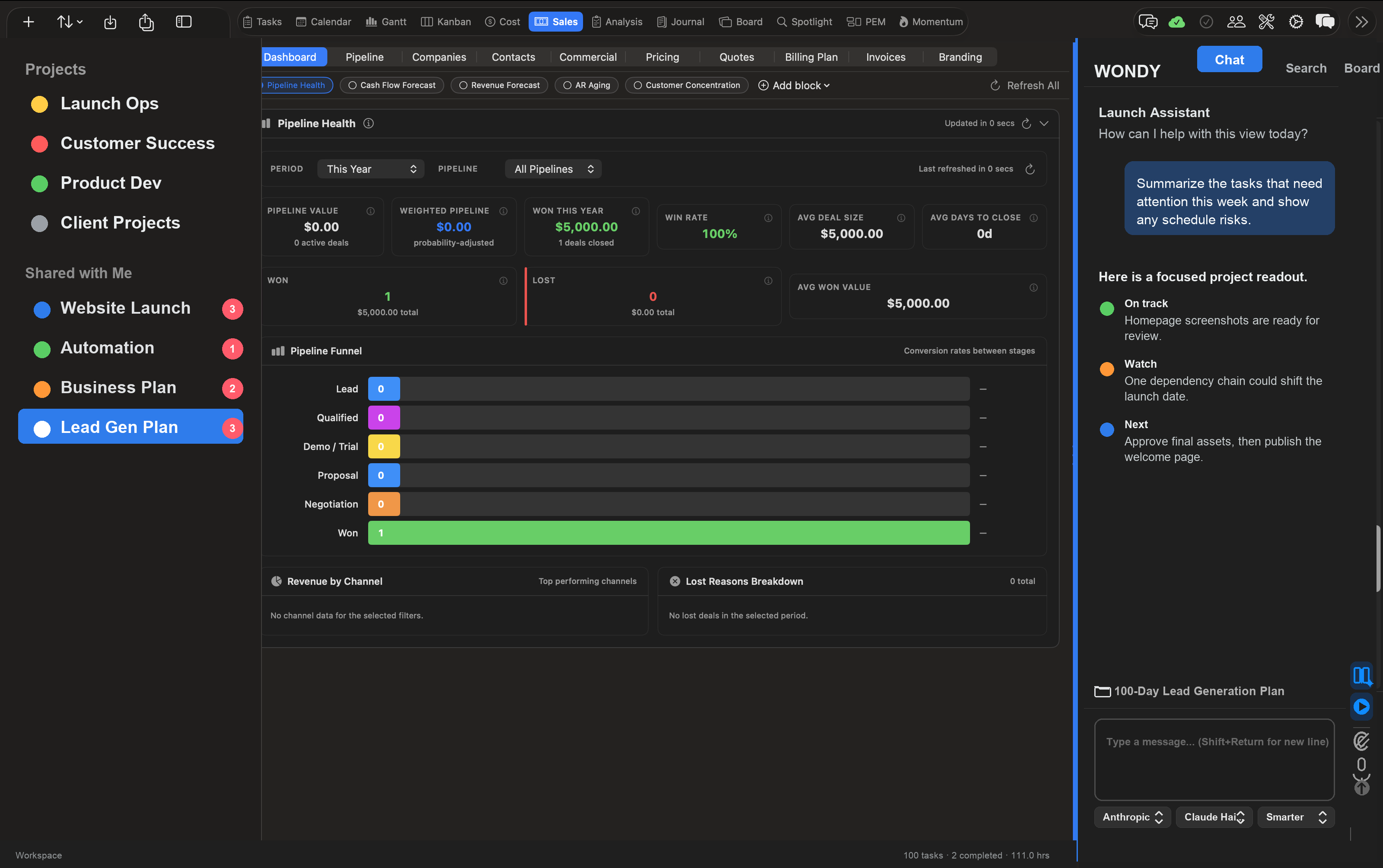Toggle AR Aging block chip
The width and height of the screenshot is (1383, 868).
(x=586, y=85)
